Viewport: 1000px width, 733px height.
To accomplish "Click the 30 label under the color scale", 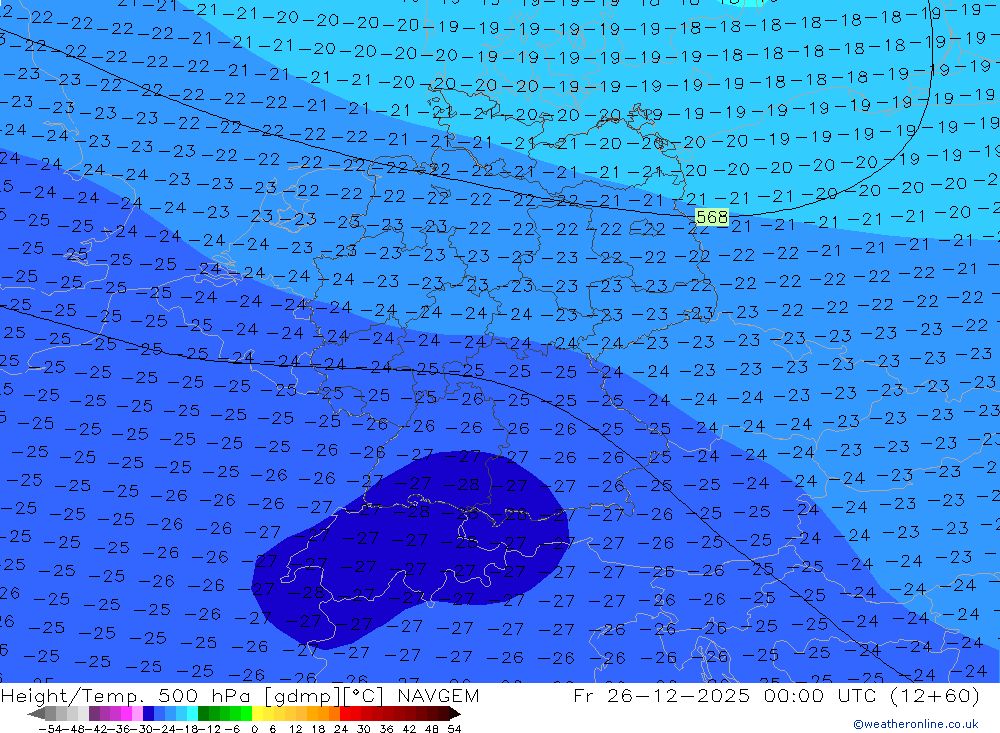I will pos(364,729).
